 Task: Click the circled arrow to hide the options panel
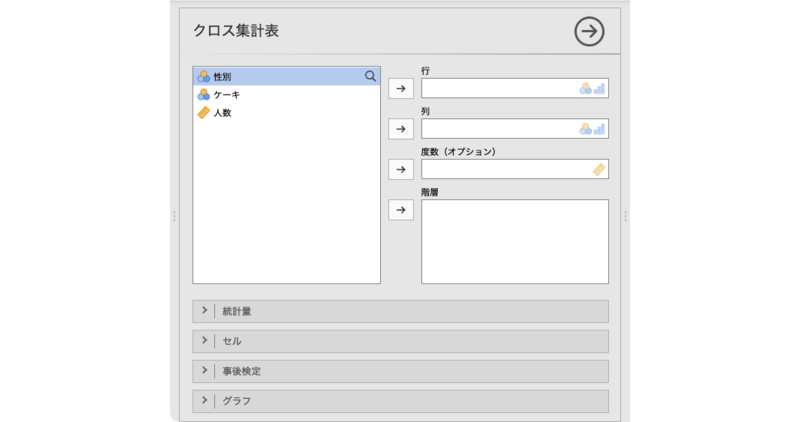pyautogui.click(x=590, y=32)
